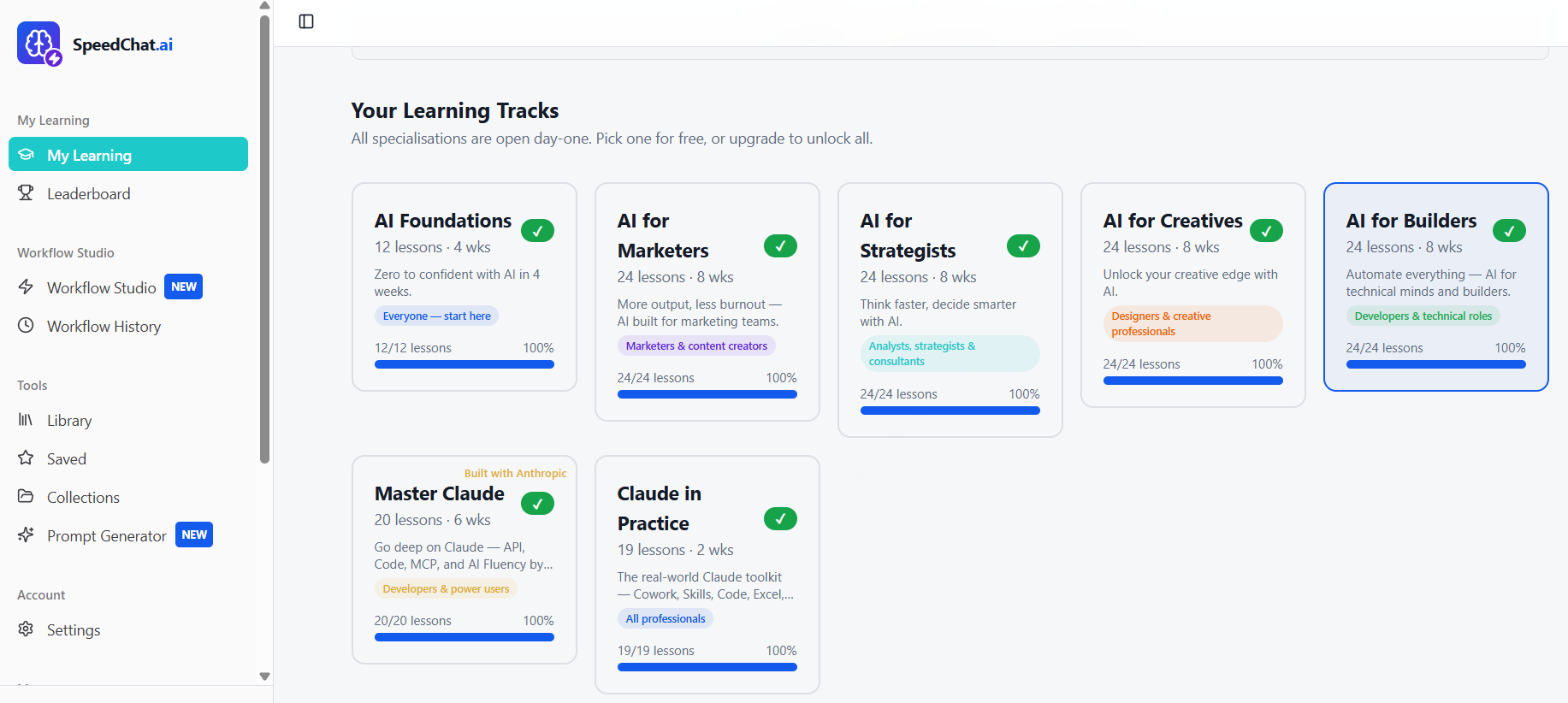Click the AI for Marketers green checkmark badge
Image resolution: width=1568 pixels, height=703 pixels.
(x=780, y=246)
